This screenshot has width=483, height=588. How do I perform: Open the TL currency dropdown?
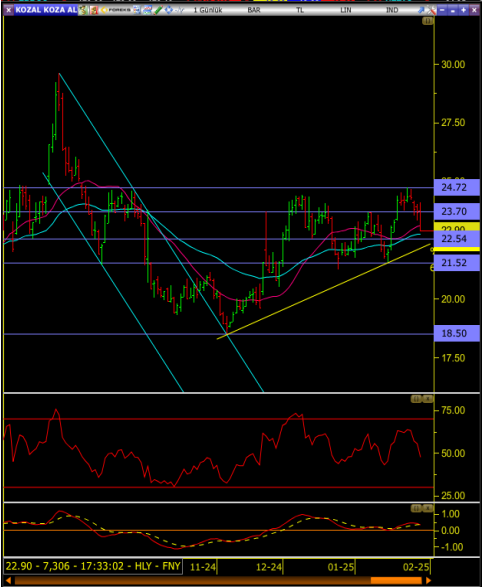pyautogui.click(x=300, y=10)
